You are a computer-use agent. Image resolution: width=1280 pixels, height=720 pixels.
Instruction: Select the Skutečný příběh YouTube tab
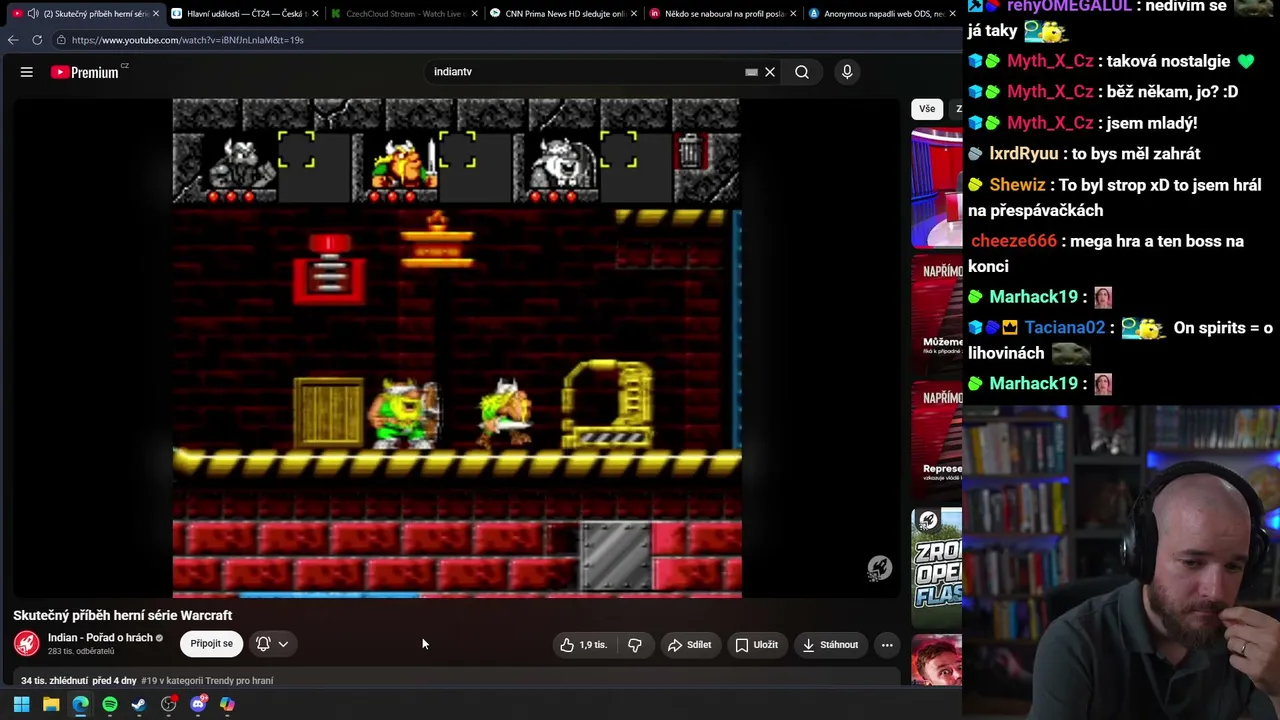[x=85, y=14]
